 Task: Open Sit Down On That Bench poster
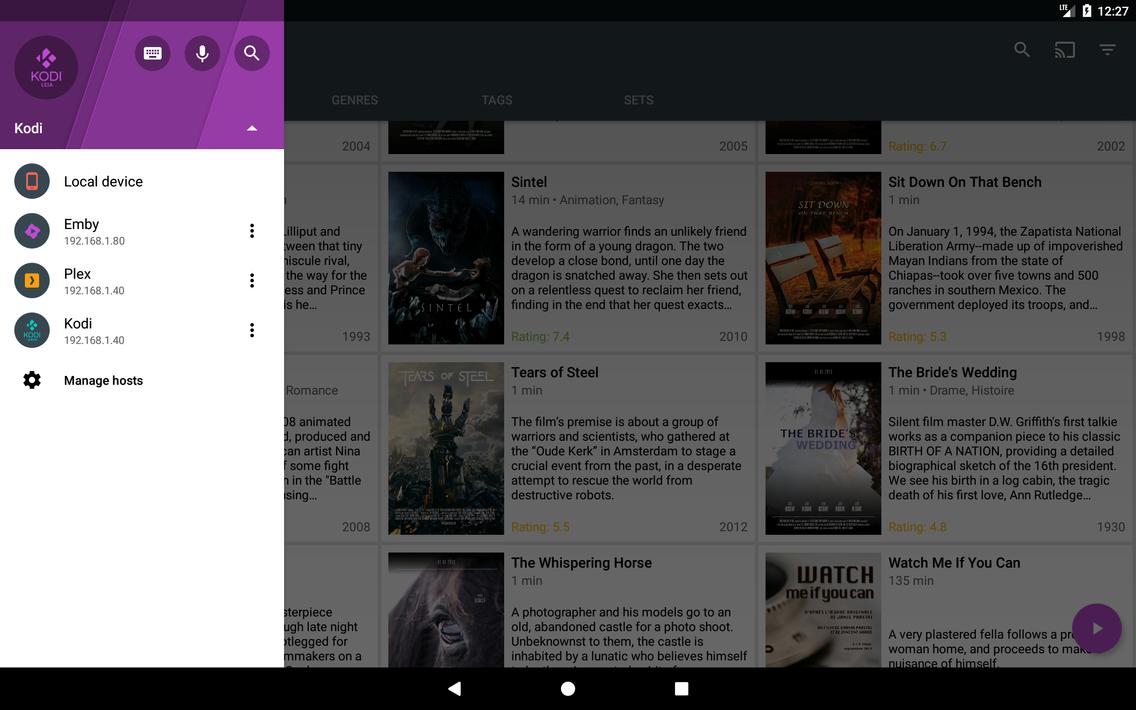(x=823, y=258)
